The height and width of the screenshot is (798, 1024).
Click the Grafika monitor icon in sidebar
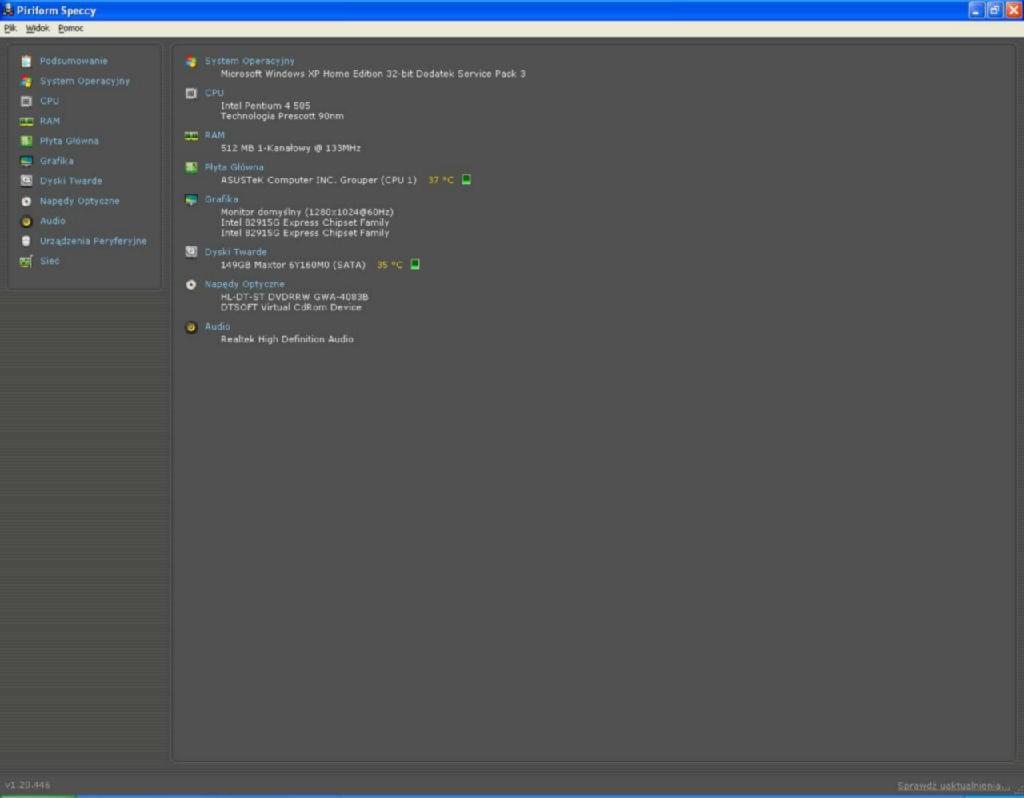[x=26, y=161]
